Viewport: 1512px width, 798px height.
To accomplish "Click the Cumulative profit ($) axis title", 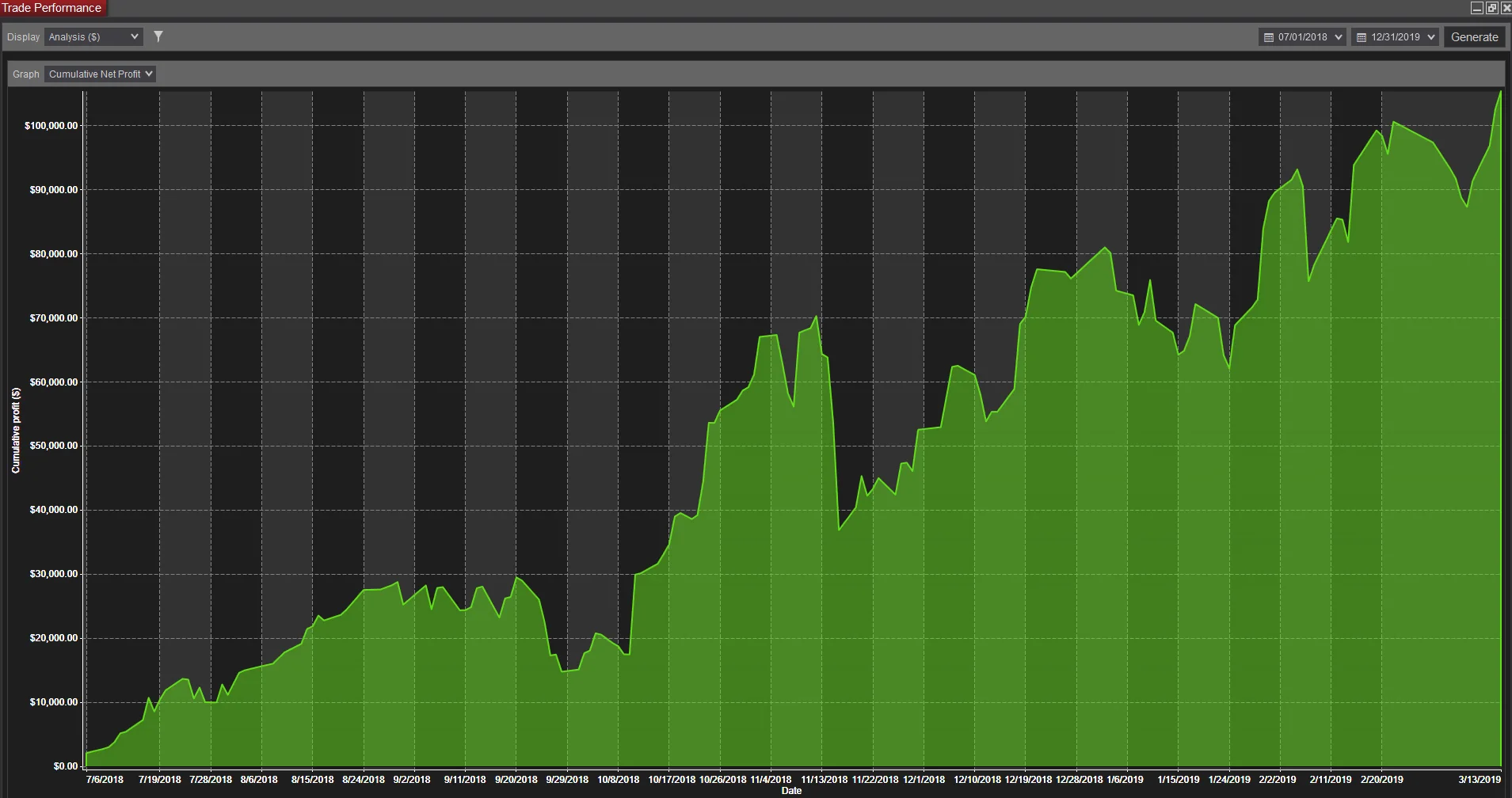I will click(x=16, y=431).
